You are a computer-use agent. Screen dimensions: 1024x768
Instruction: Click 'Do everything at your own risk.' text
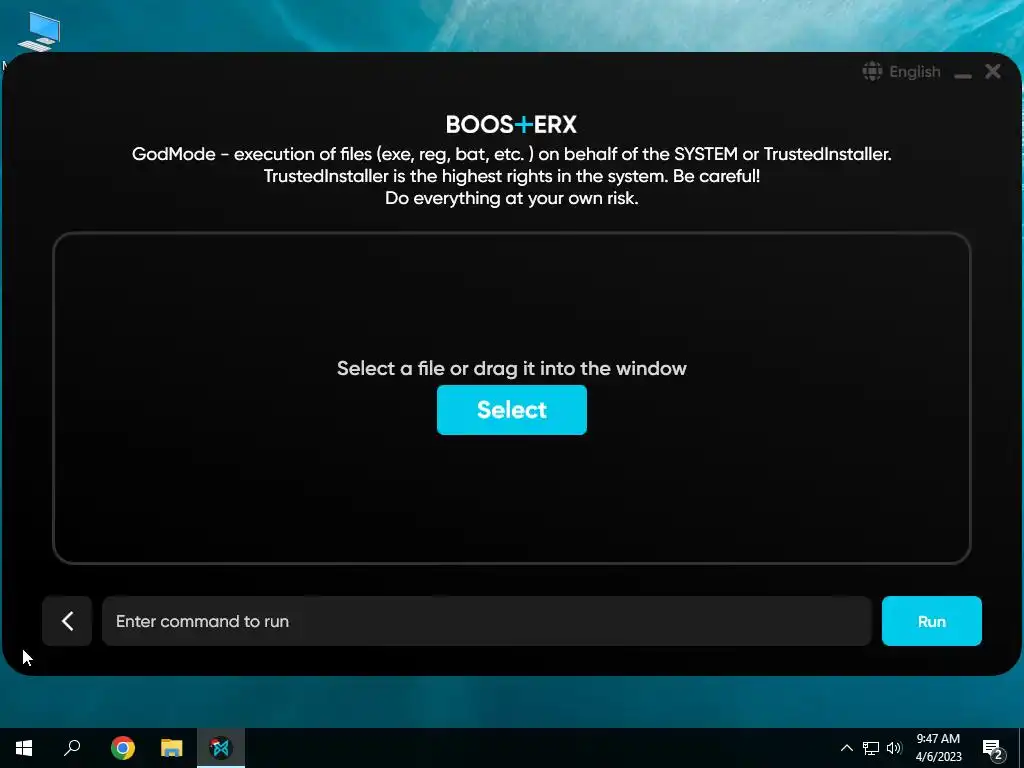(x=511, y=198)
